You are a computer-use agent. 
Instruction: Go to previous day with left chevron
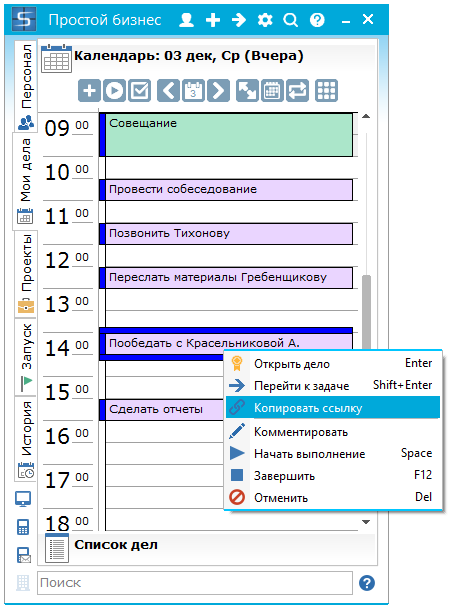[x=168, y=90]
